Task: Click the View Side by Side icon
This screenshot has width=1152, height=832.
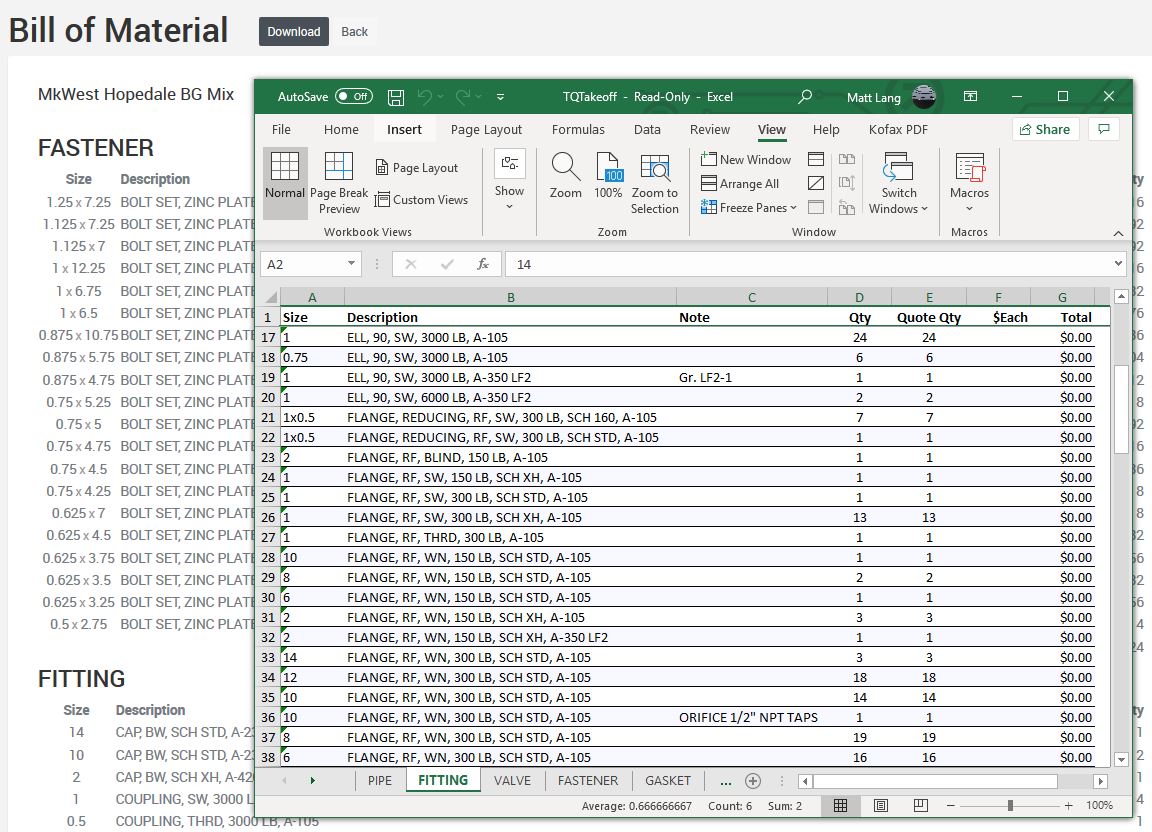Action: pos(847,159)
